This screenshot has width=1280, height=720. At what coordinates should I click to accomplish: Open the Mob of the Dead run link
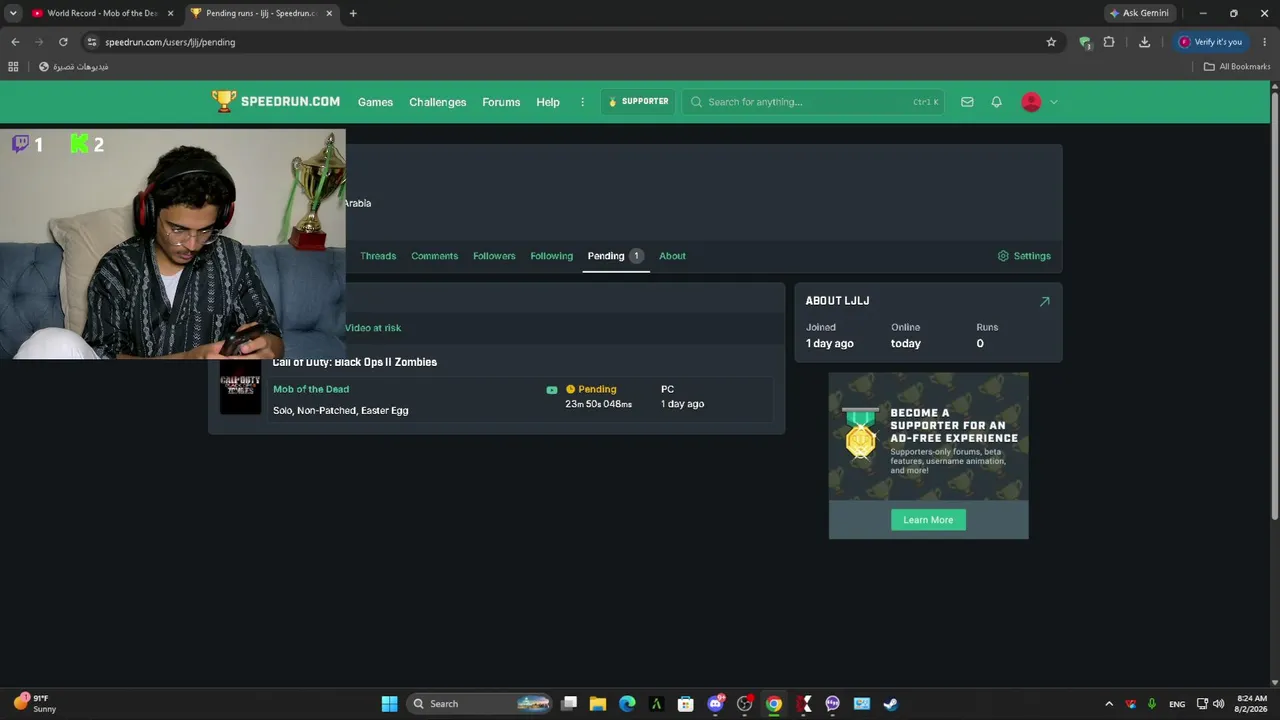click(x=311, y=389)
